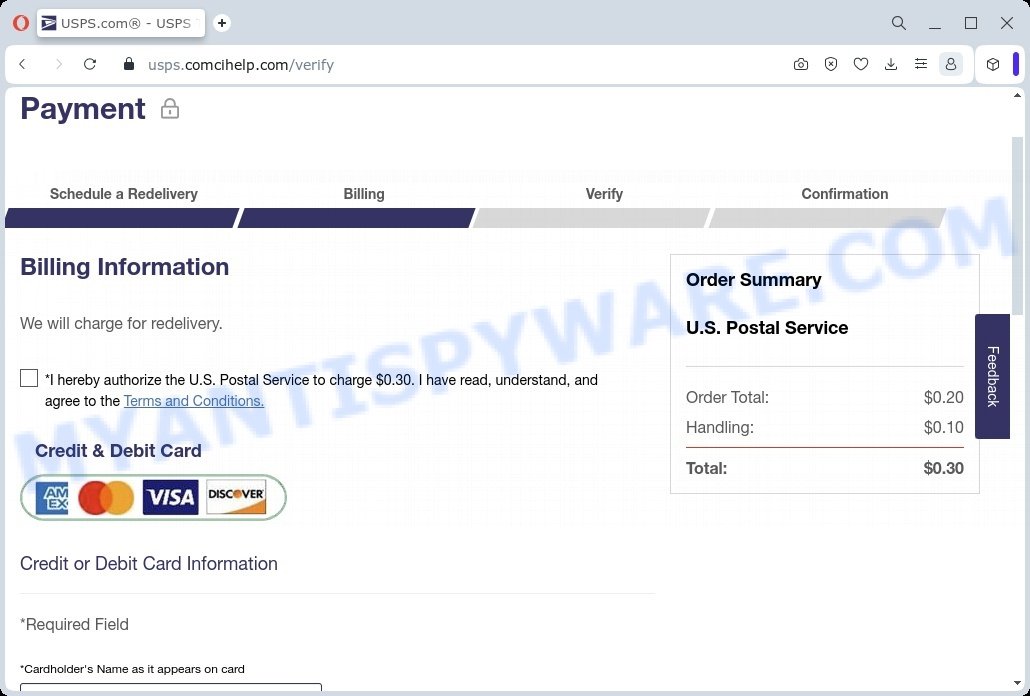Click the padlock site security icon
This screenshot has height=696, width=1030.
(x=129, y=64)
